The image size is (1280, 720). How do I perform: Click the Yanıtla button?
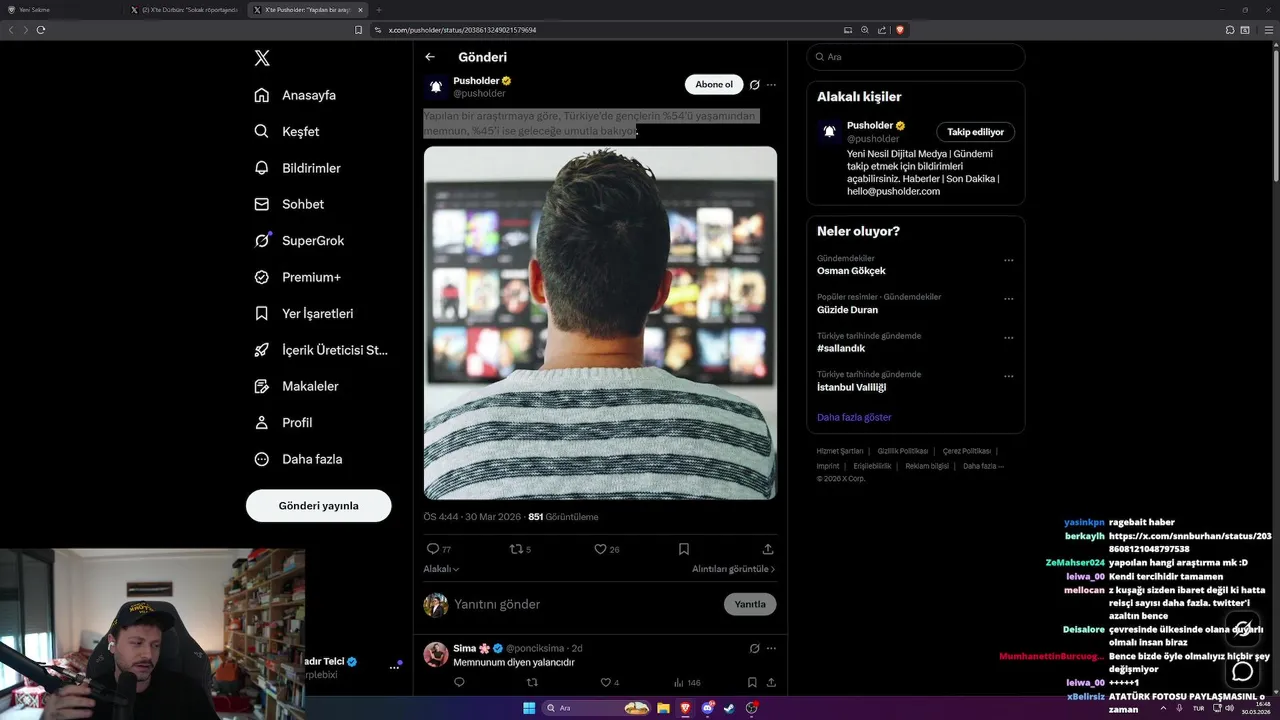[750, 604]
